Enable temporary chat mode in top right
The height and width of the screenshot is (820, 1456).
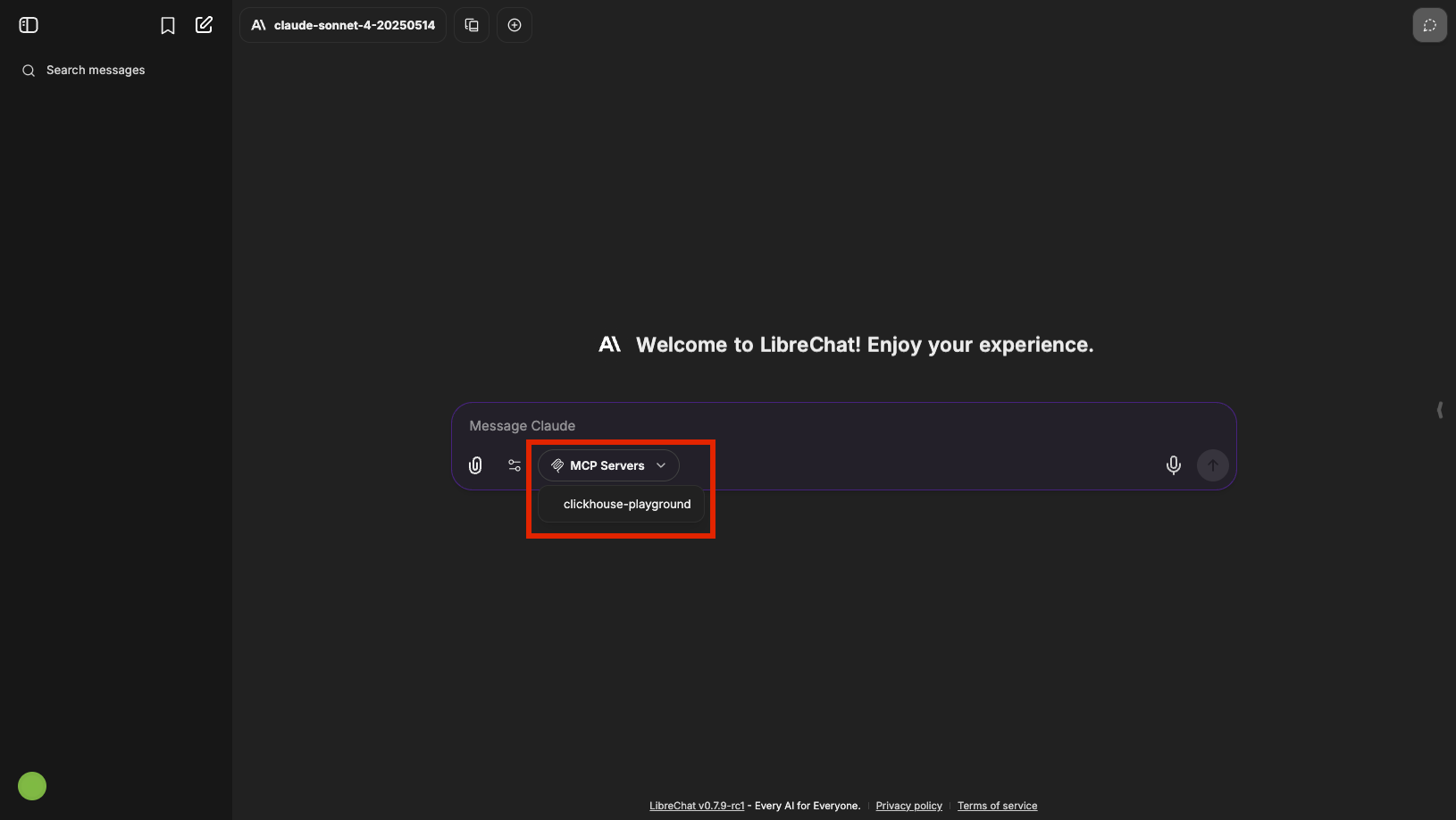pyautogui.click(x=1428, y=24)
